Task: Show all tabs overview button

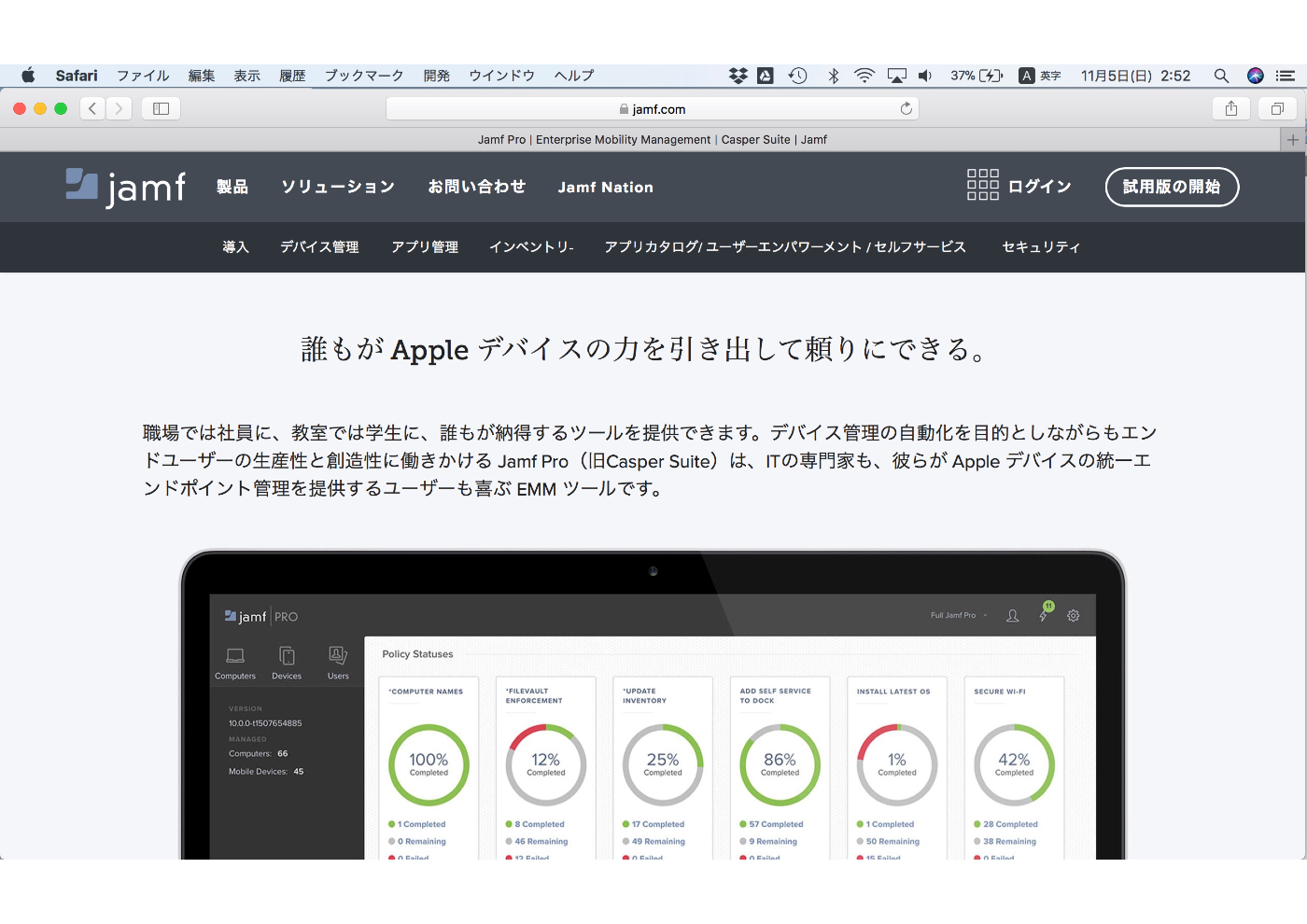Action: coord(1277,108)
